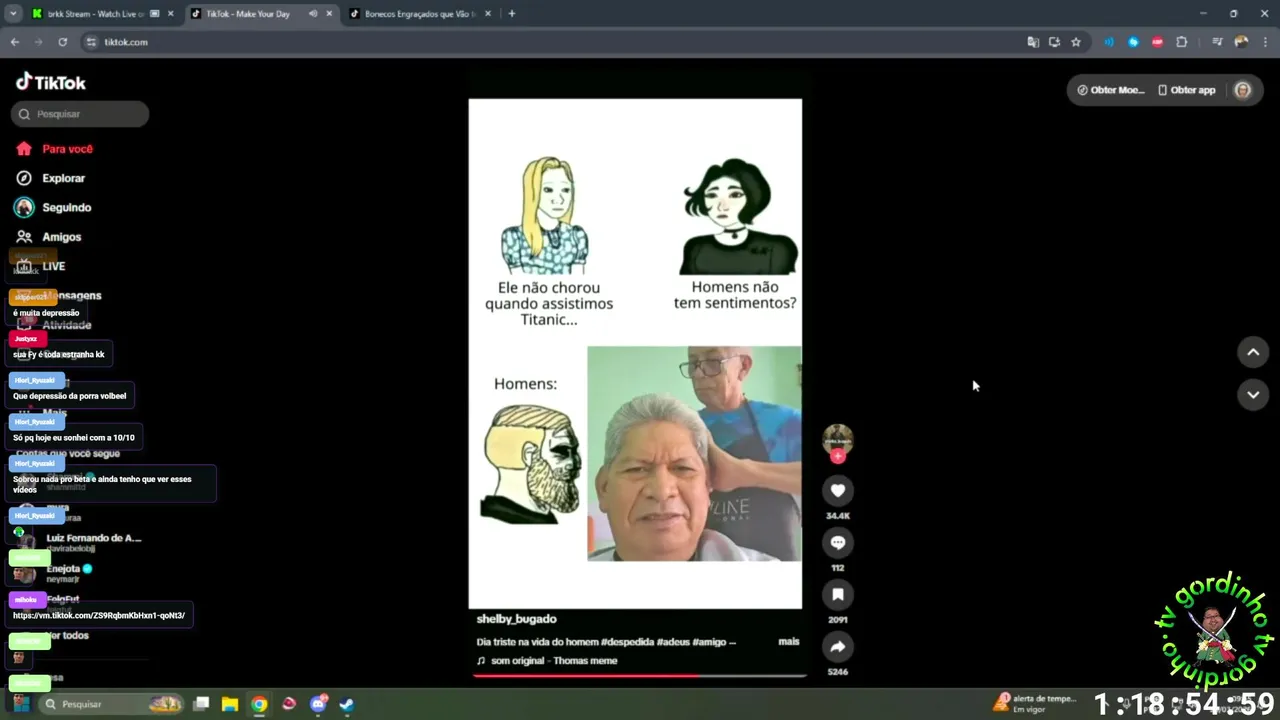Follow shelby_bugado via plus badge
The height and width of the screenshot is (720, 1280).
pyautogui.click(x=838, y=456)
